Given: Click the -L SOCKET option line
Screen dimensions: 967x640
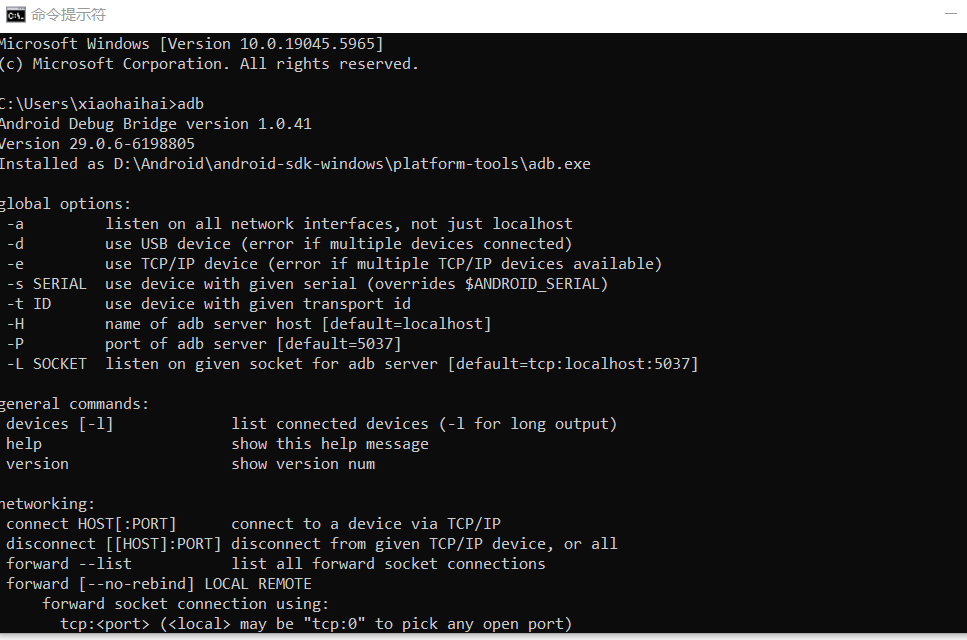Looking at the screenshot, I should pyautogui.click(x=352, y=364).
